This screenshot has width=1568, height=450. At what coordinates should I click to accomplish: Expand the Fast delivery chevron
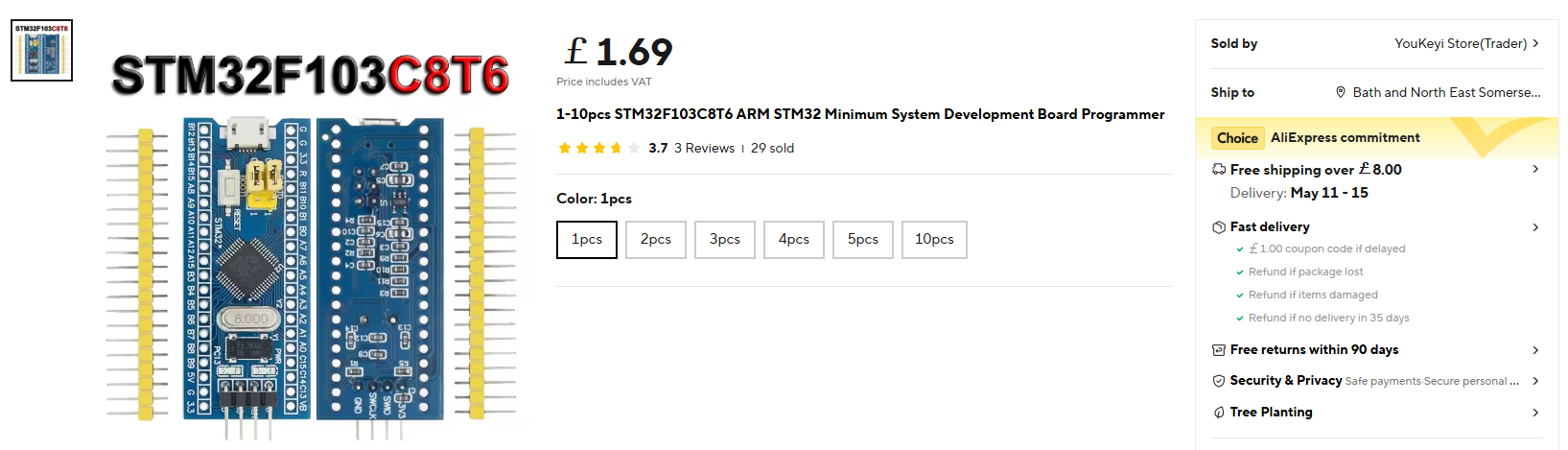[x=1535, y=227]
